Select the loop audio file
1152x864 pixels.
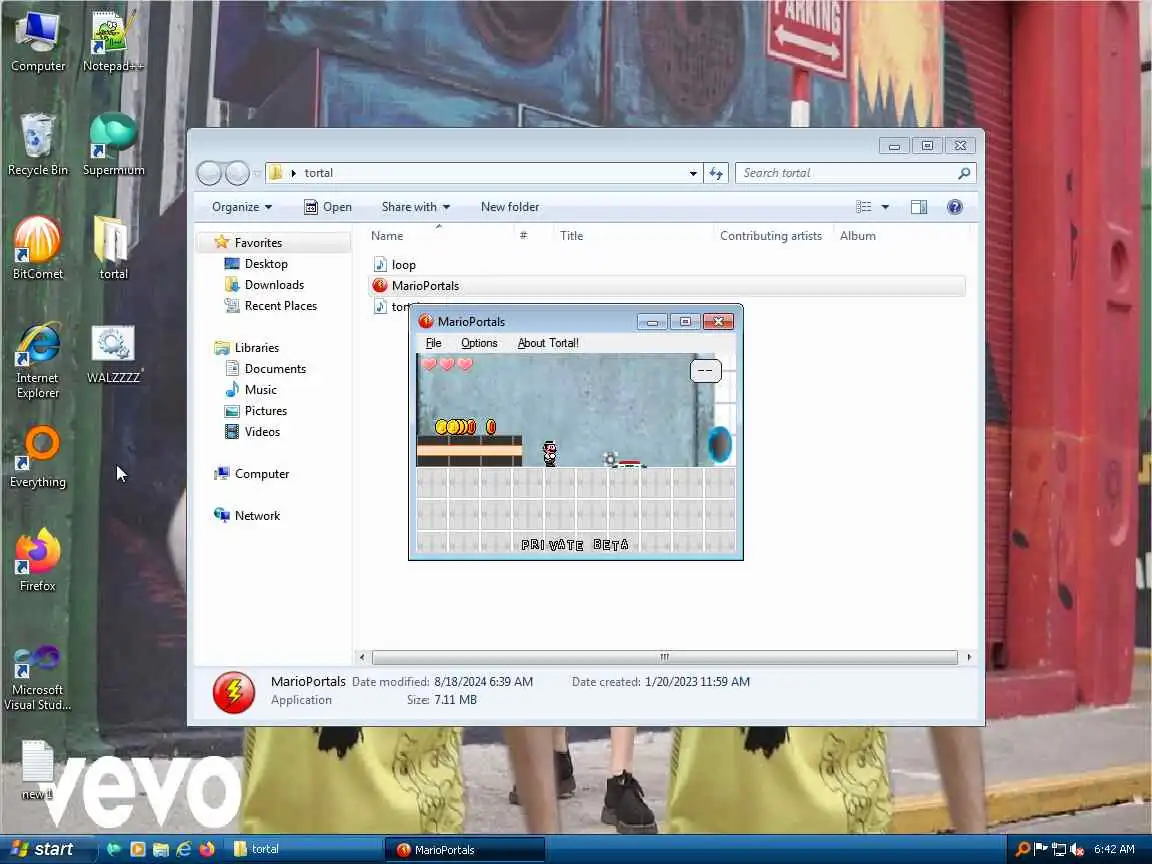click(403, 264)
